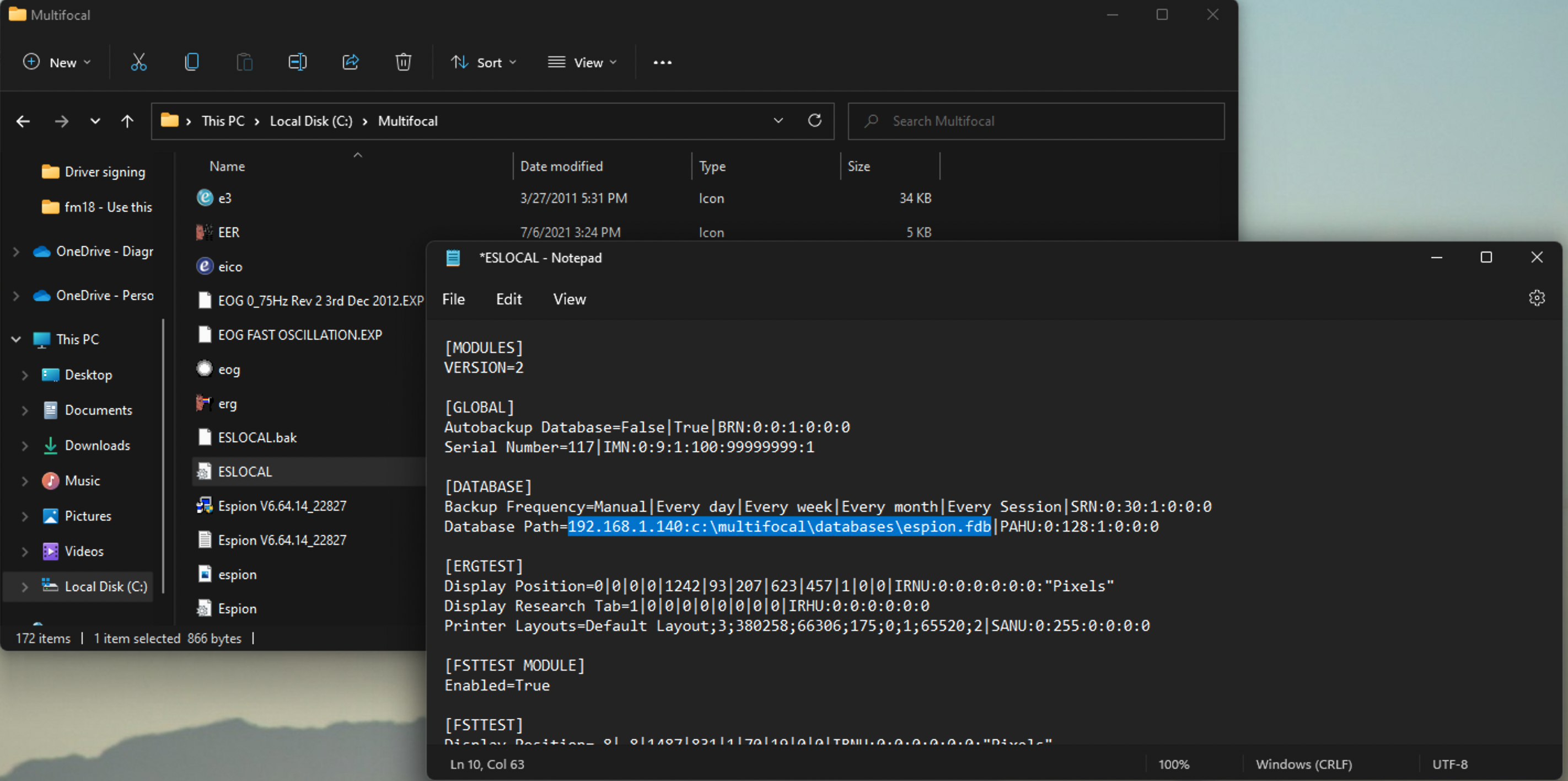Click the search magnifier in Search Multifocal
The width and height of the screenshot is (1568, 781).
click(x=871, y=121)
